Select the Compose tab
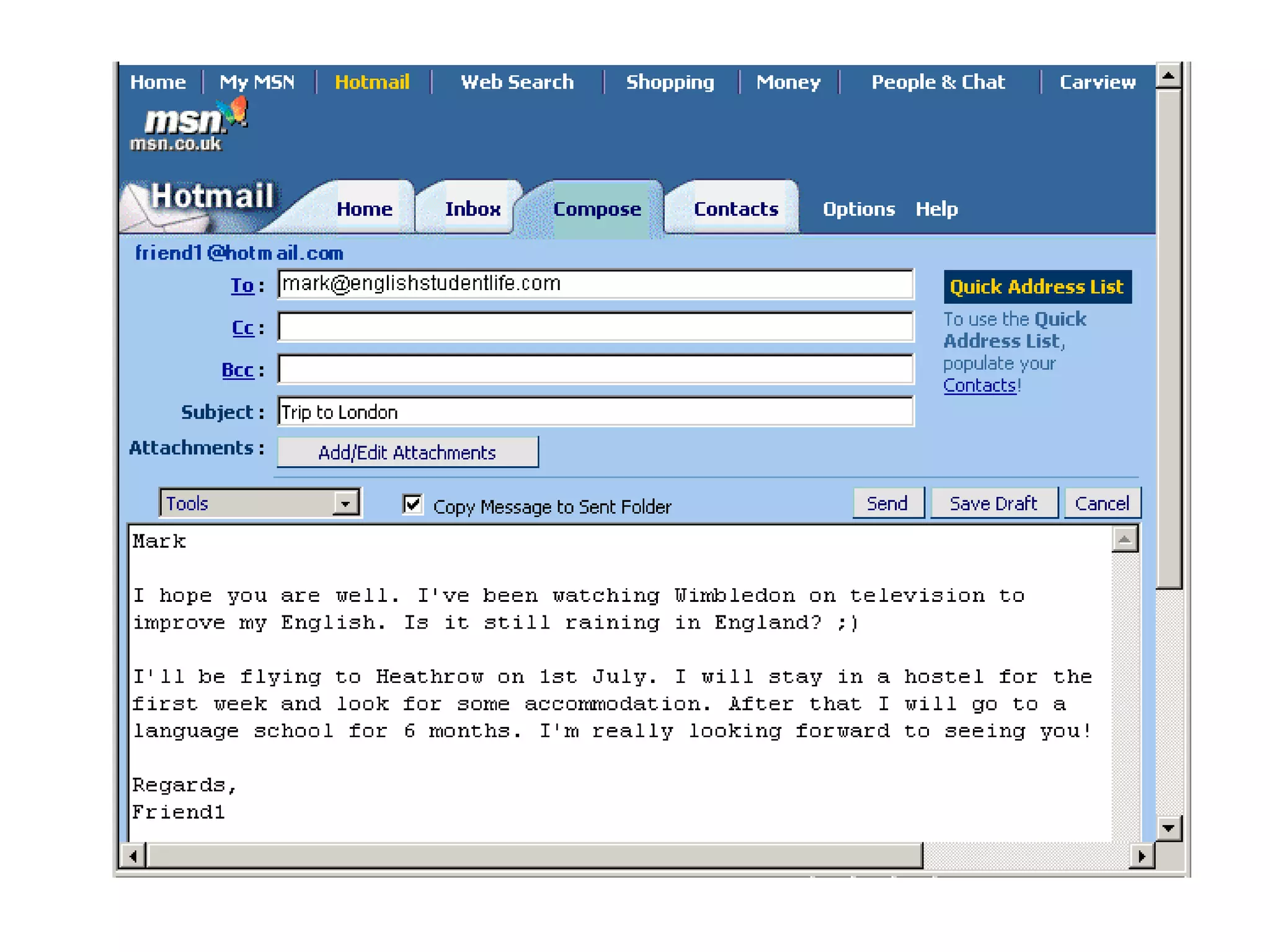Viewport: 1270px width, 952px height. (x=597, y=209)
